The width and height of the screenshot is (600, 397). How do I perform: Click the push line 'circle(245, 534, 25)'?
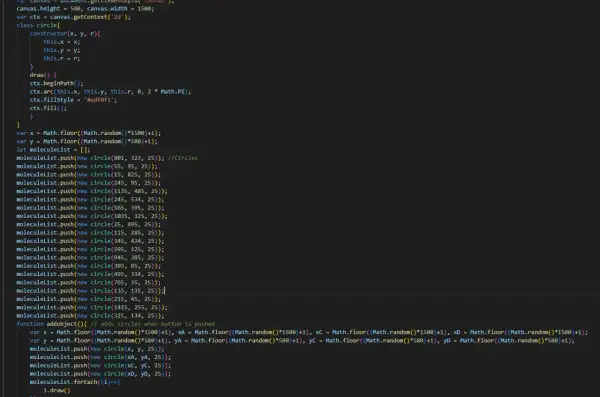click(x=90, y=199)
